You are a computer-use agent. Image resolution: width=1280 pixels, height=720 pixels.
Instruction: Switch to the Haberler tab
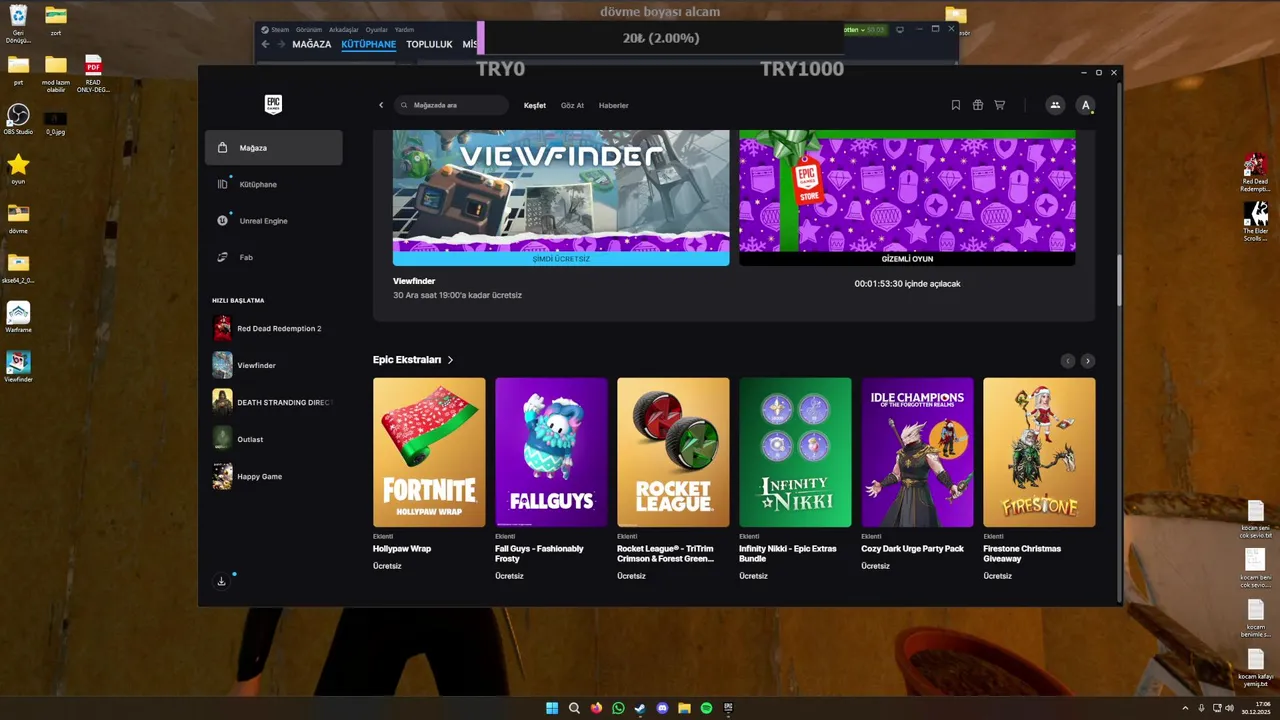(613, 105)
